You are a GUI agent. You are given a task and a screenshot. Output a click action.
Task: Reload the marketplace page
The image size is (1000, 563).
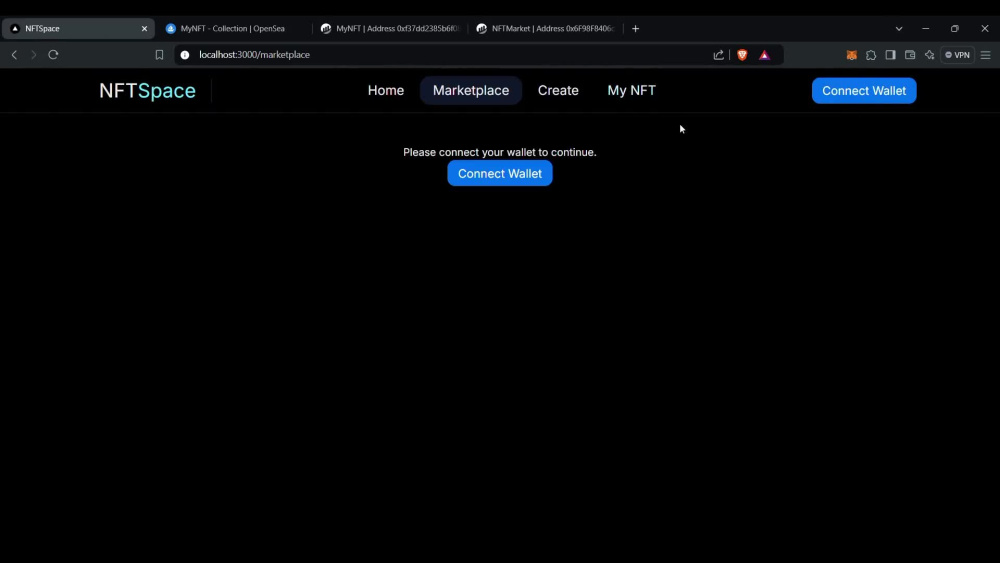[x=54, y=55]
